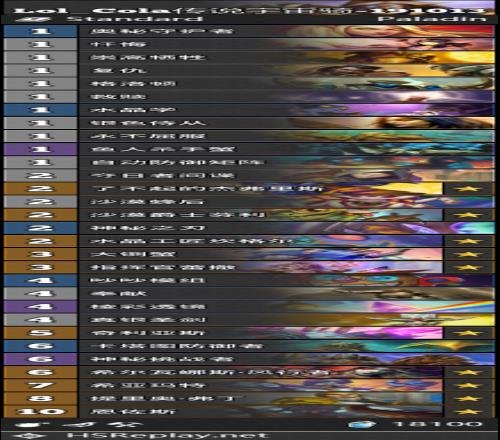Select the 格洛顿 card row
The width and height of the screenshot is (500, 440).
click(249, 84)
